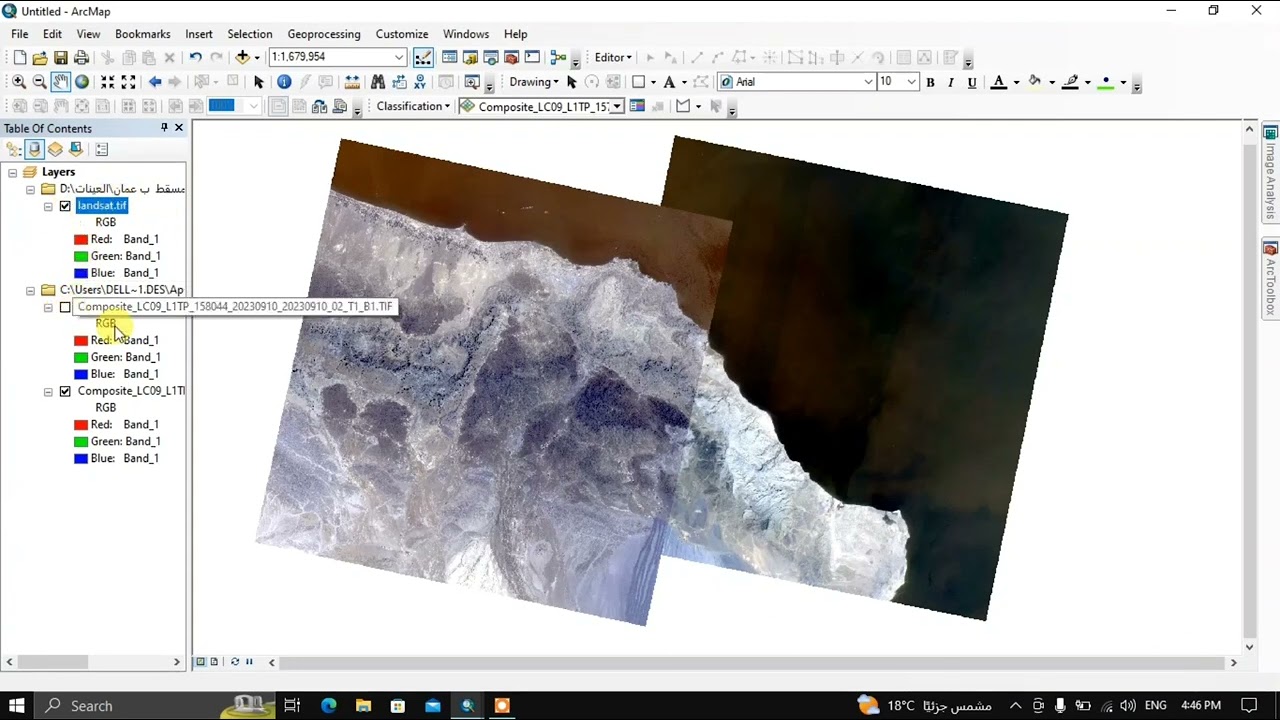This screenshot has height=720, width=1280.
Task: Open the Editor Toolbar
Action: [423, 58]
